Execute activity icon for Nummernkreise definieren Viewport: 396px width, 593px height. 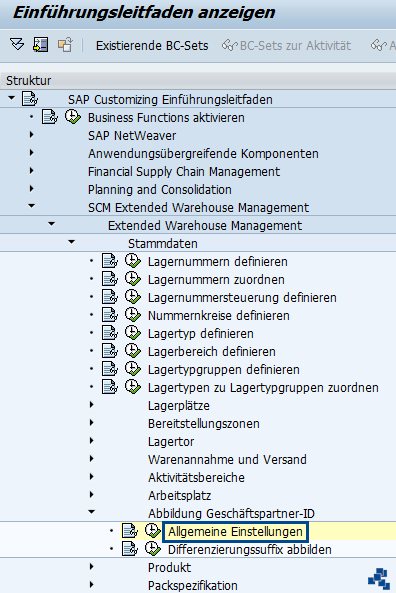point(133,315)
